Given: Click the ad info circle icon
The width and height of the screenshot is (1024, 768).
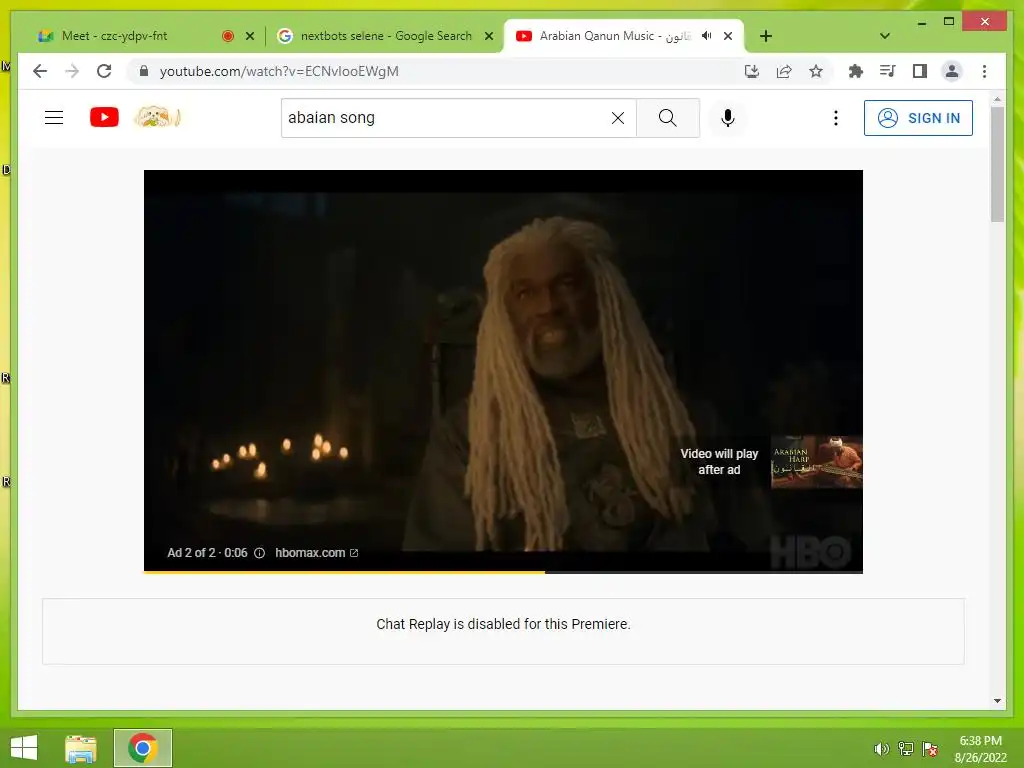Looking at the screenshot, I should (259, 553).
